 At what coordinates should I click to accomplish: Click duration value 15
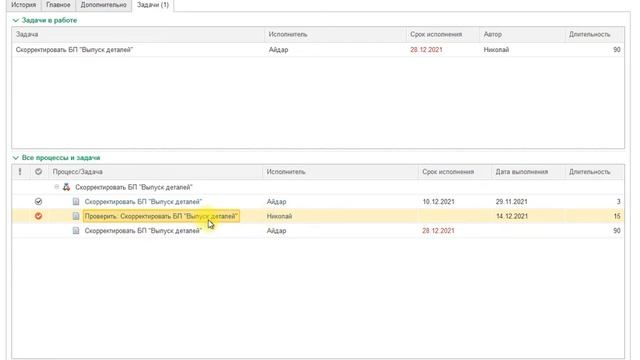(617, 216)
